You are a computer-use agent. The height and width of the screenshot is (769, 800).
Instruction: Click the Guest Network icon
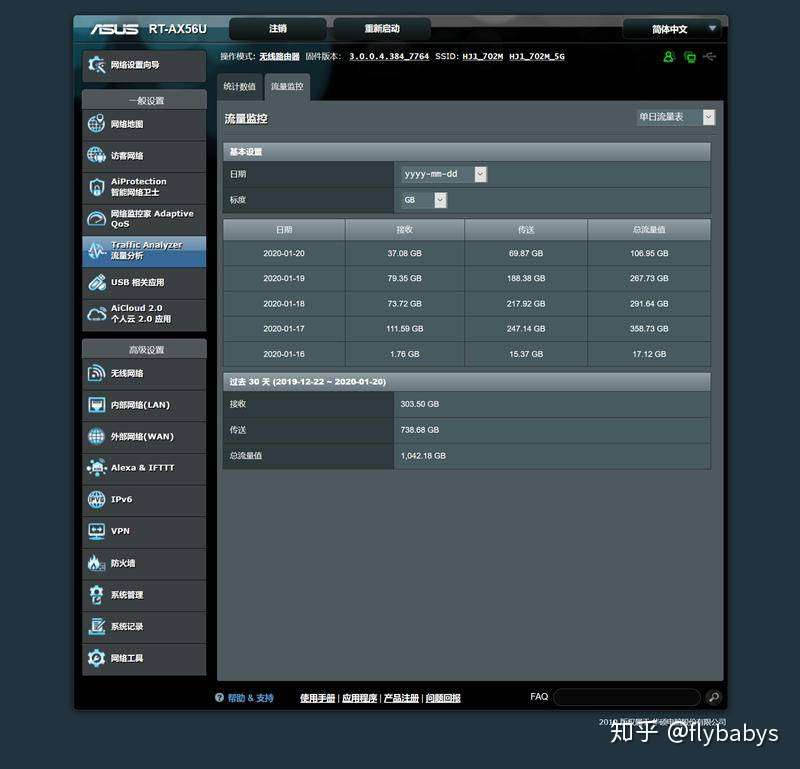96,155
